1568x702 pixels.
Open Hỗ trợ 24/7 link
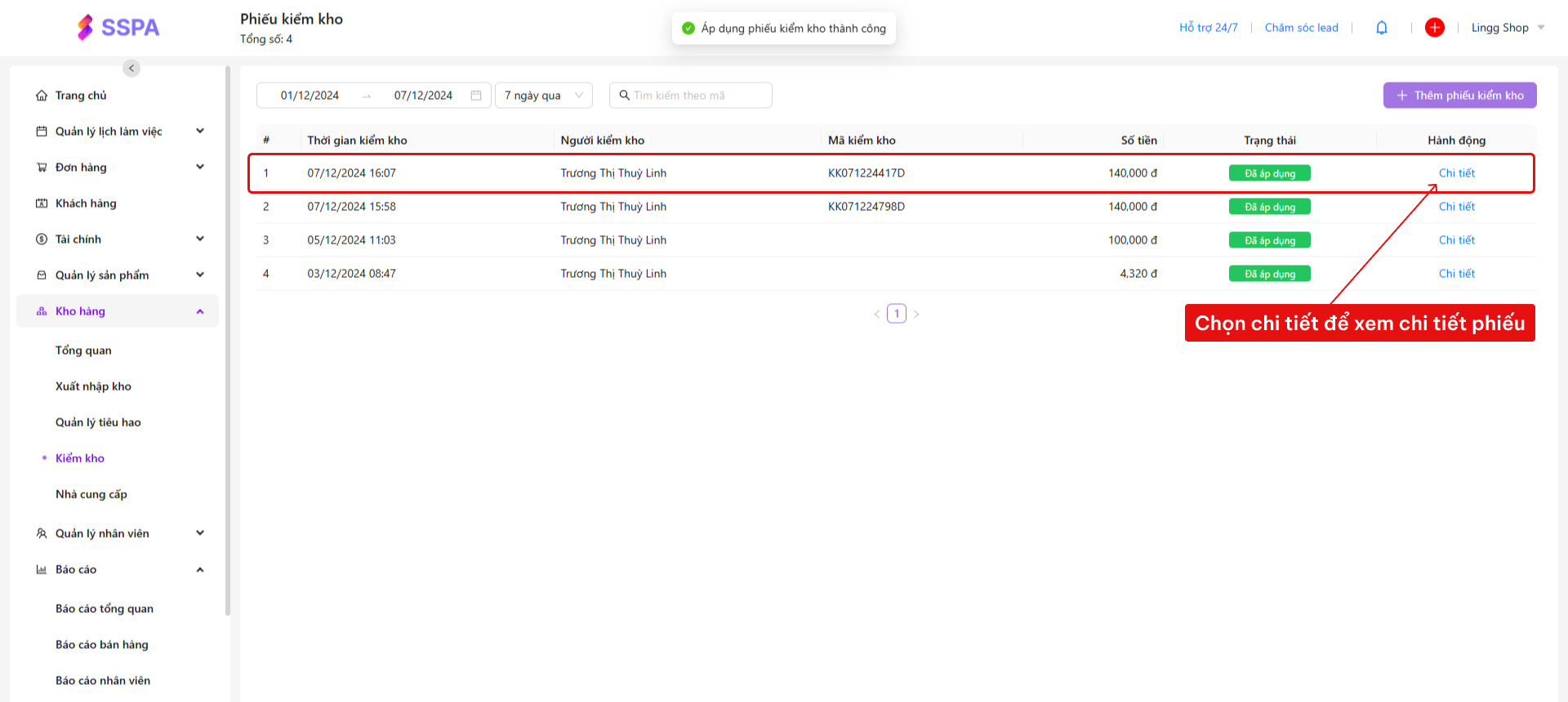1209,28
